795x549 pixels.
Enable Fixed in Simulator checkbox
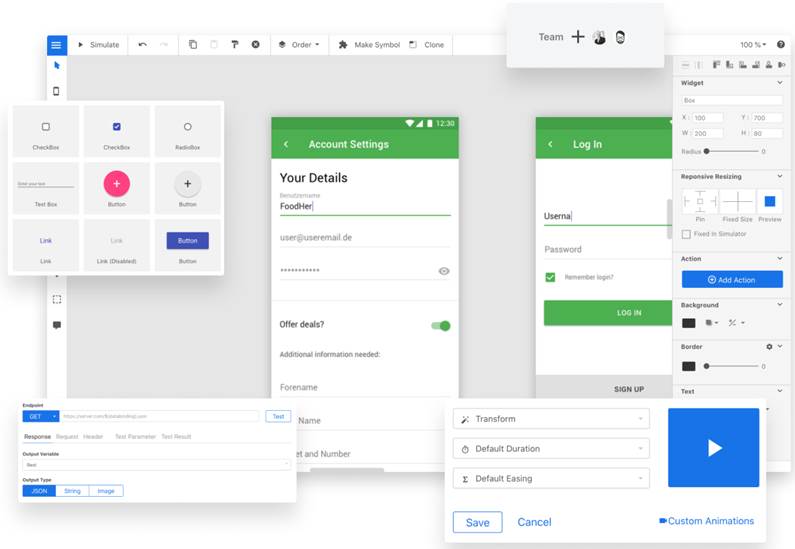click(x=686, y=234)
